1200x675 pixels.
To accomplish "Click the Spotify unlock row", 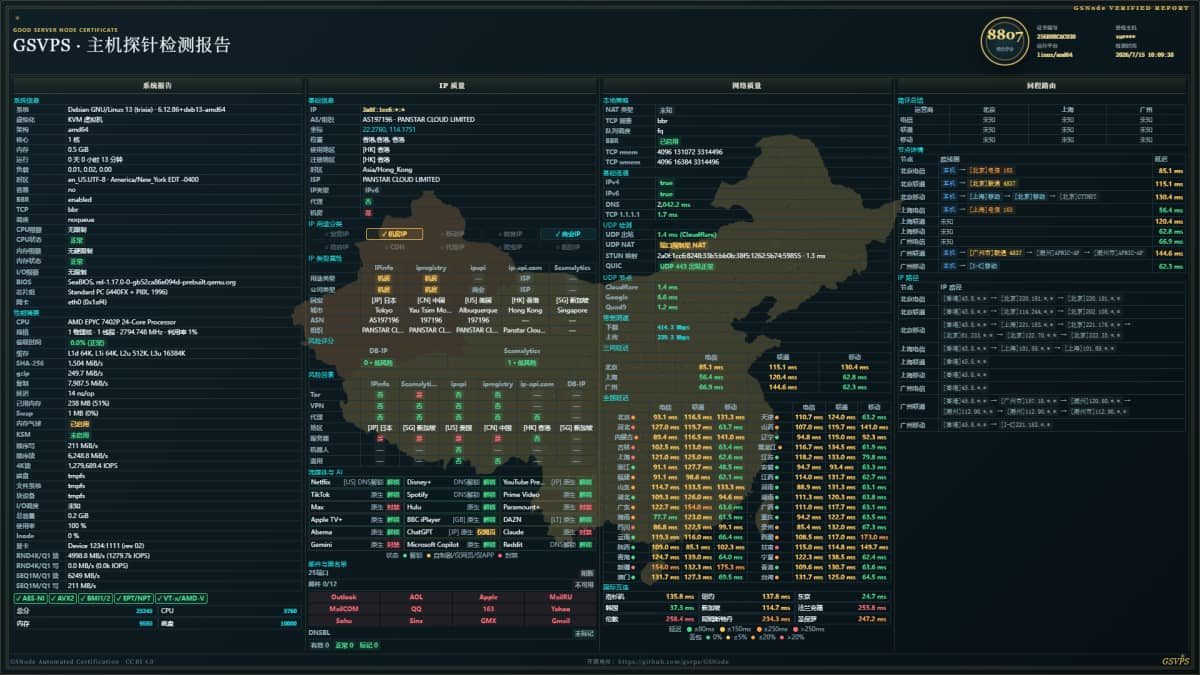I will 451,494.
